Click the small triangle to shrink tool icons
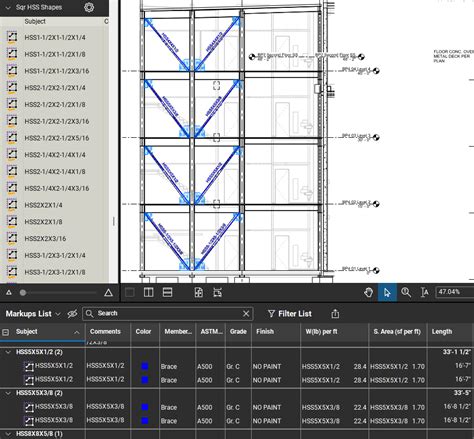This screenshot has width=474, height=439. click(x=9, y=293)
